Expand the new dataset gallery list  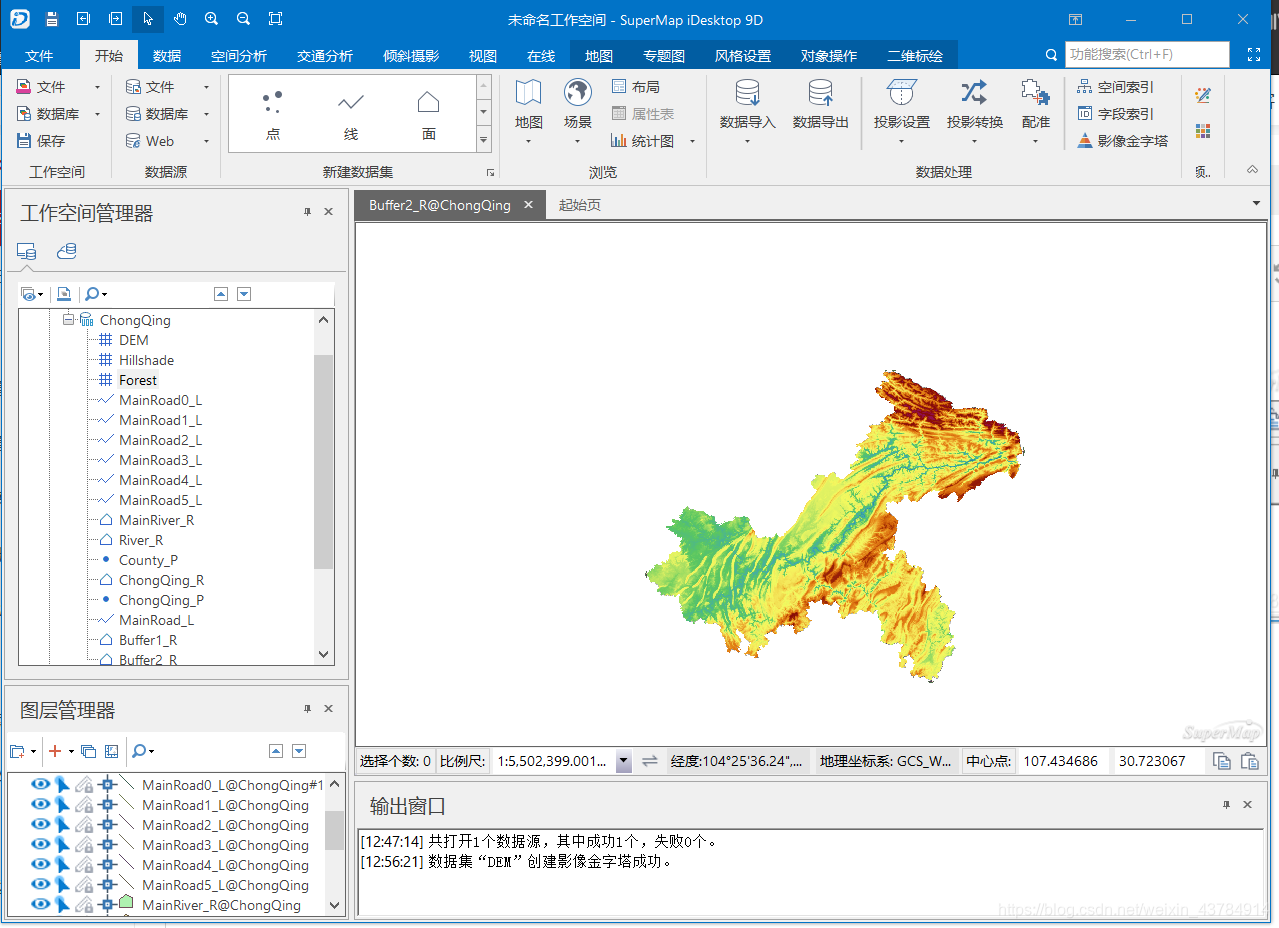[x=484, y=141]
